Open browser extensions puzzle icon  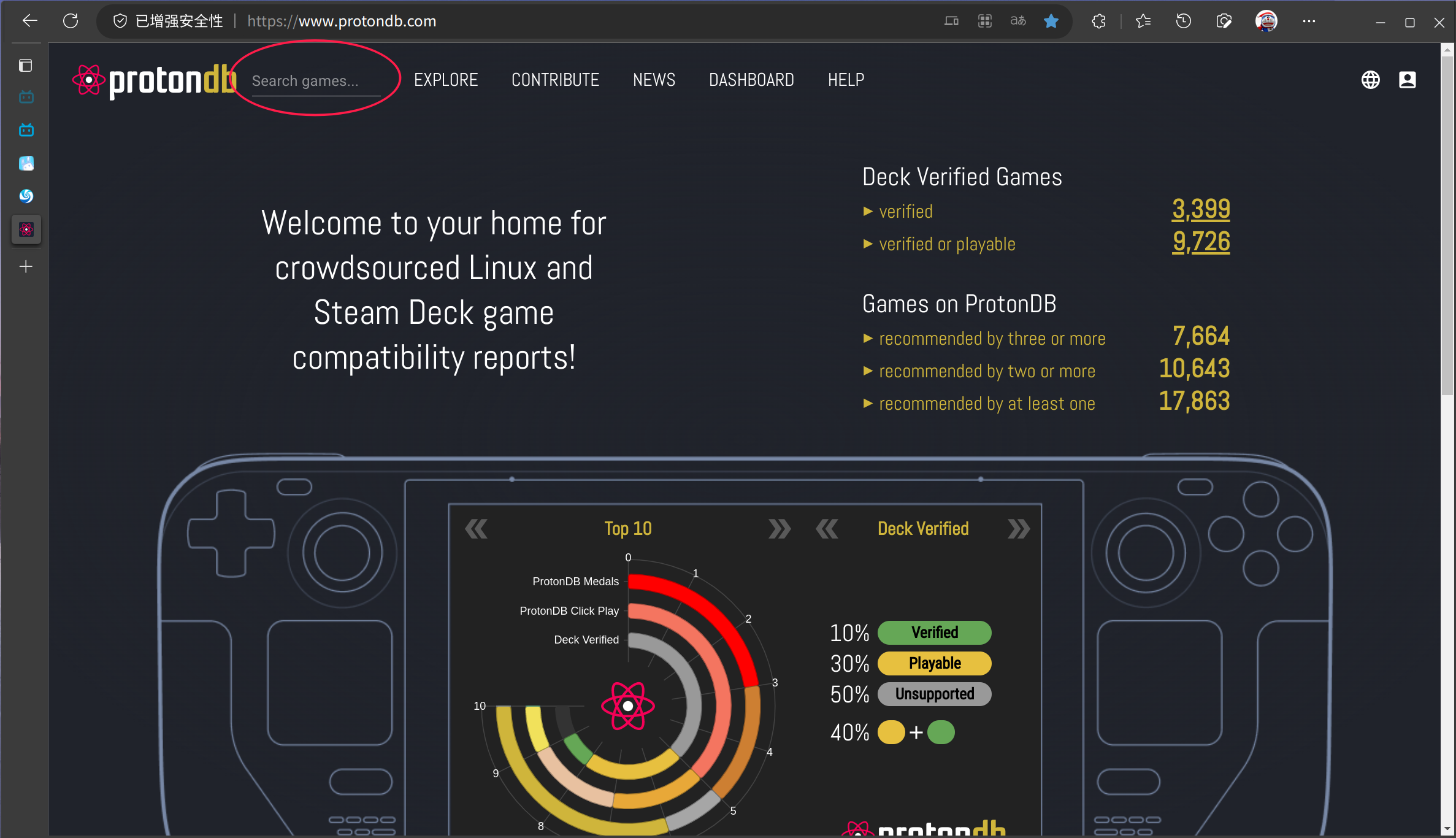(x=1098, y=21)
